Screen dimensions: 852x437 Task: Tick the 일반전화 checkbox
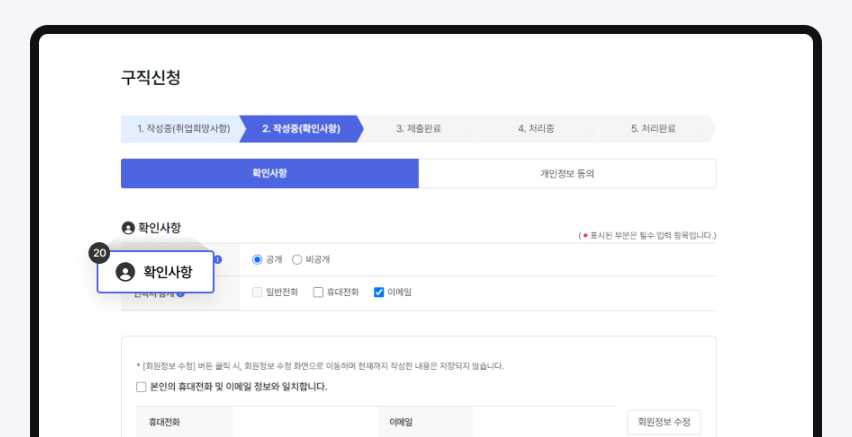point(257,292)
